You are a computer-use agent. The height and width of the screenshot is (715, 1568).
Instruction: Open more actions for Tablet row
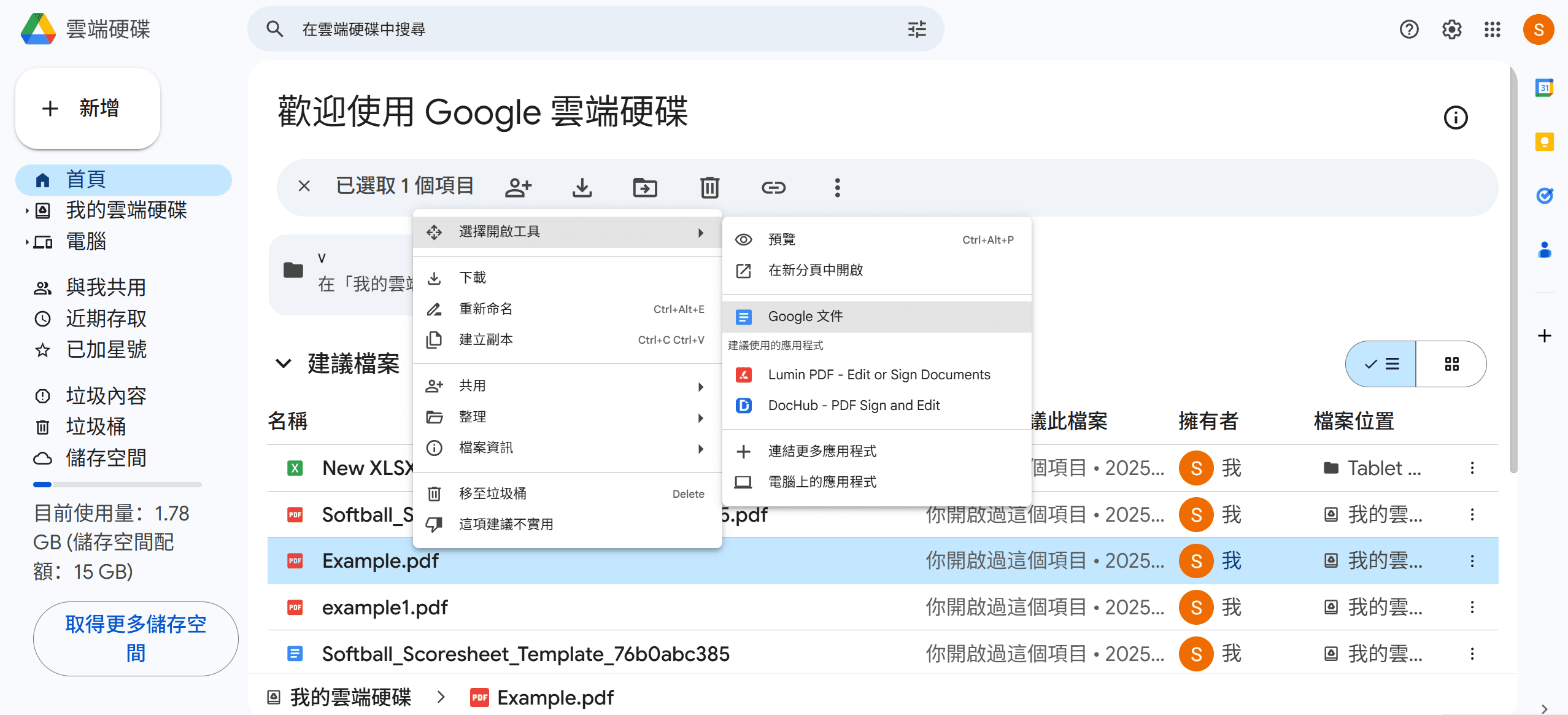tap(1472, 468)
